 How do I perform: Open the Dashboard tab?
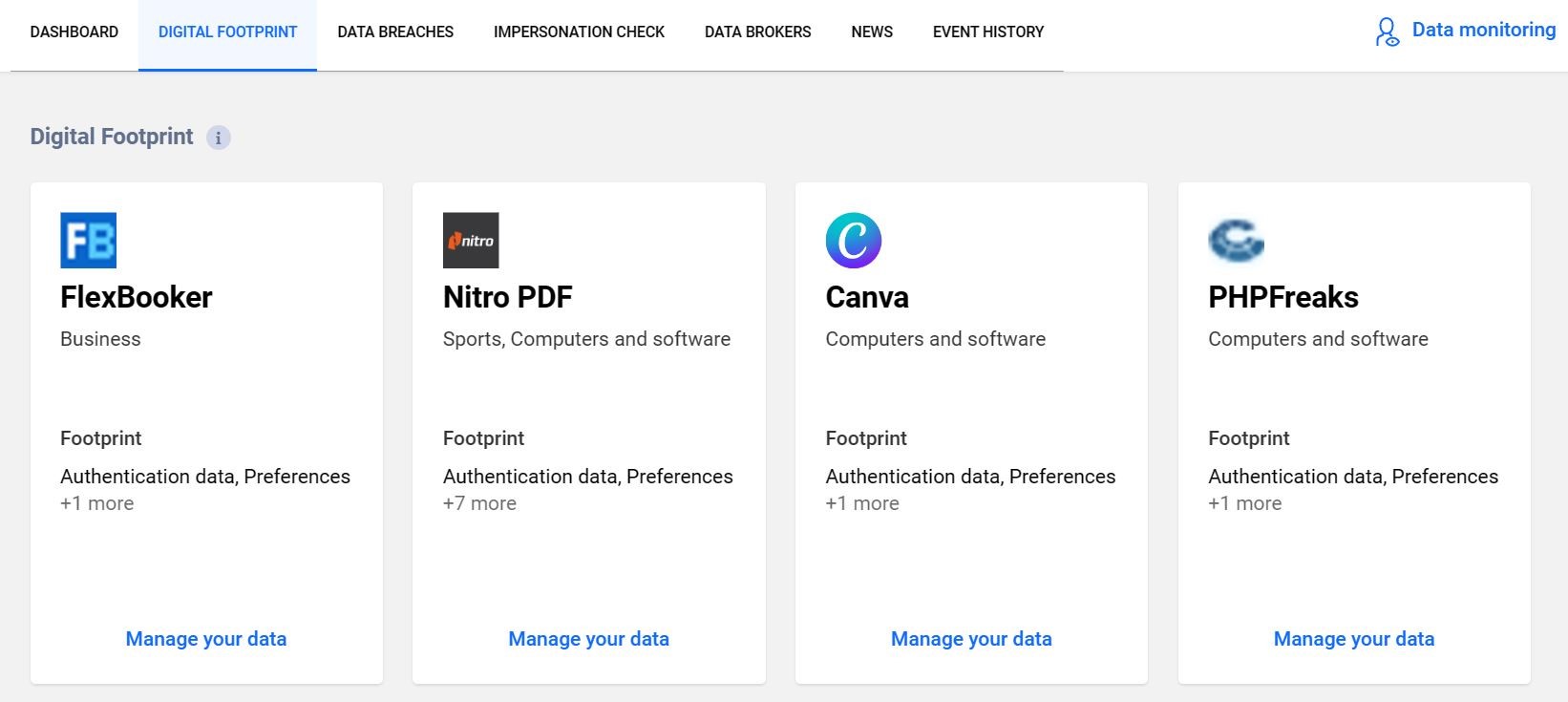click(74, 32)
